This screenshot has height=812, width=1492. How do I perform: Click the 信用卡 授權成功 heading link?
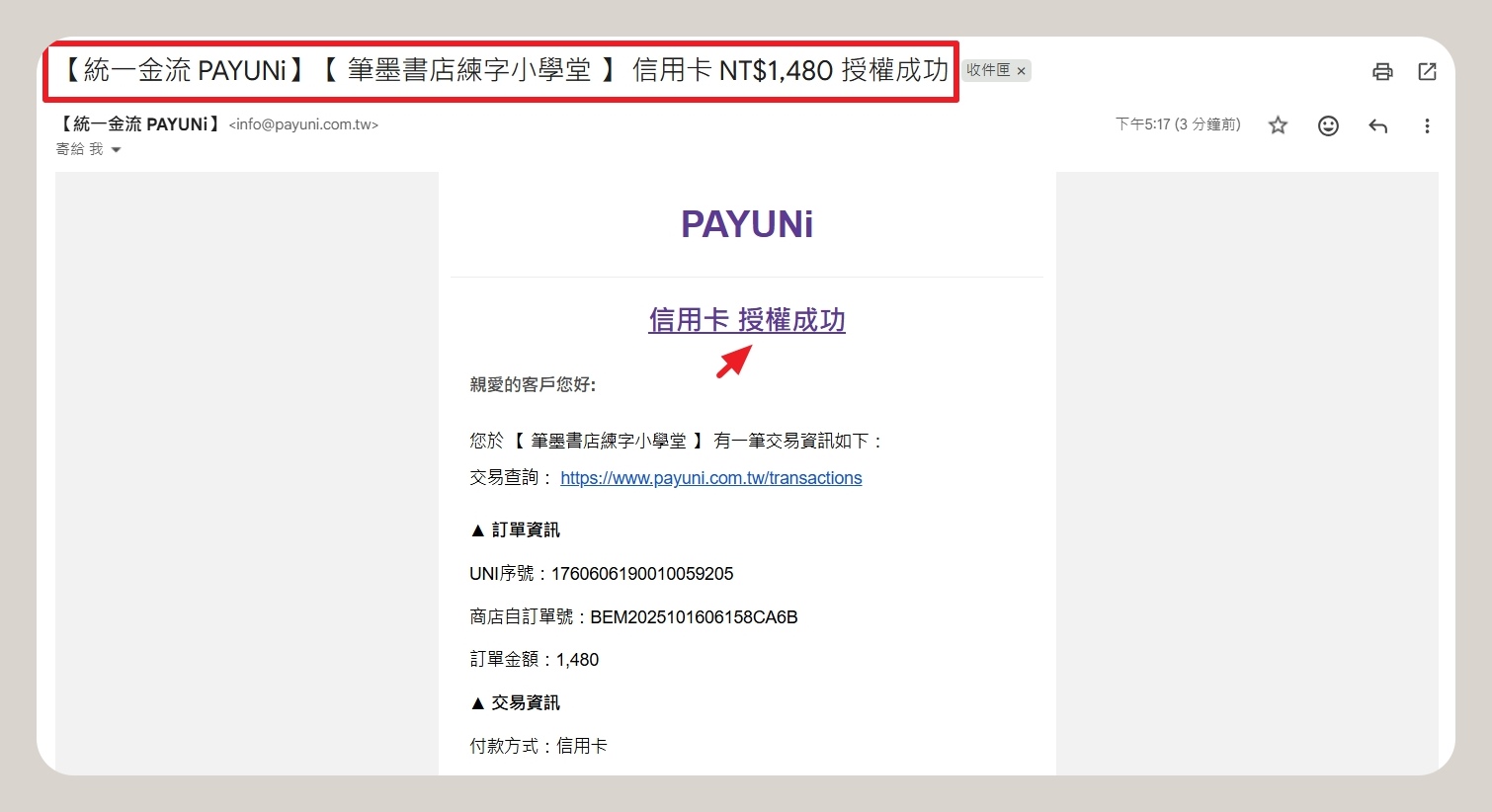pyautogui.click(x=746, y=320)
